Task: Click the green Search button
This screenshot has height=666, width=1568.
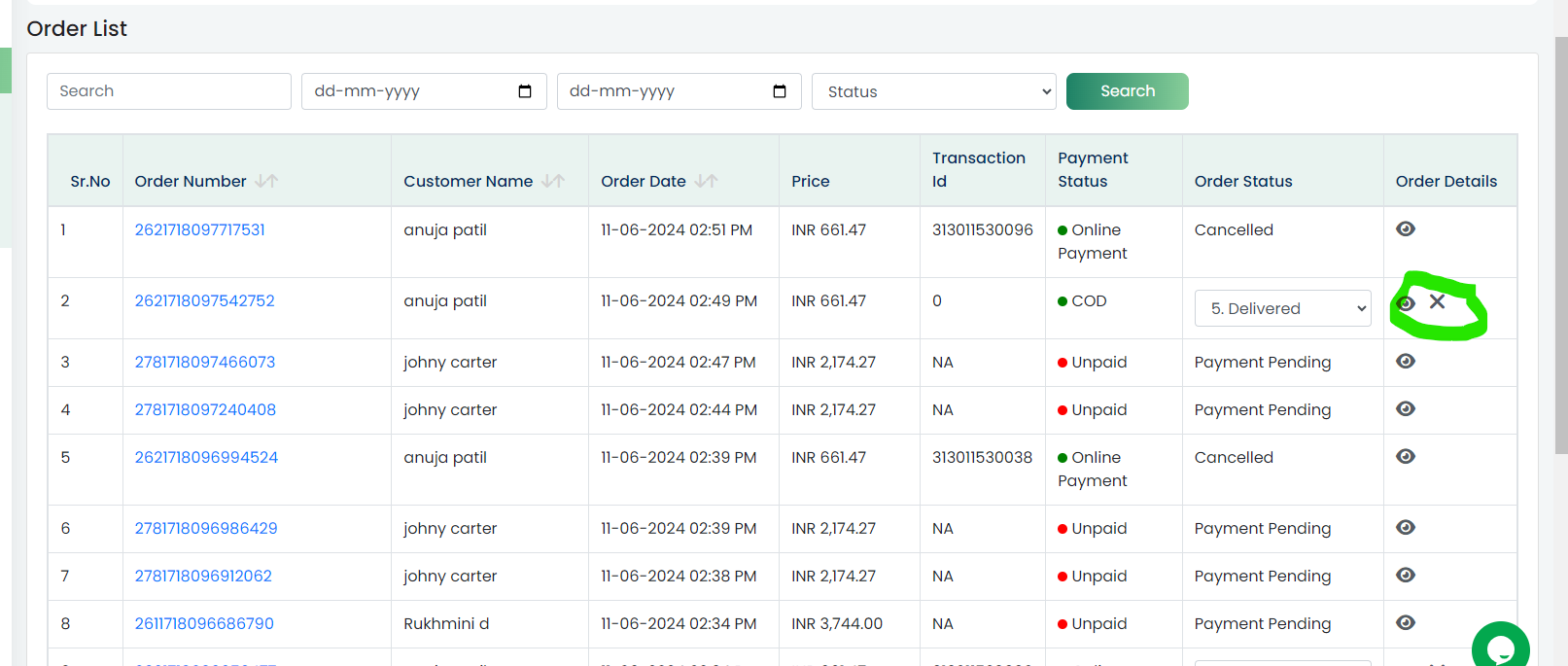Action: tap(1128, 91)
